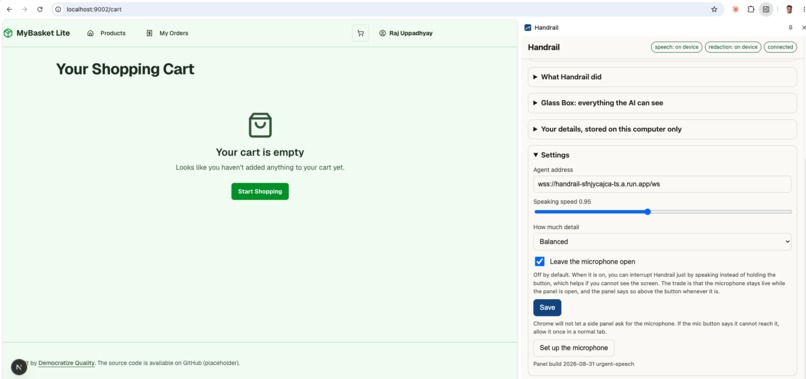Viewport: 806px width, 379px height.
Task: Open the How much detail dropdown
Action: [662, 242]
